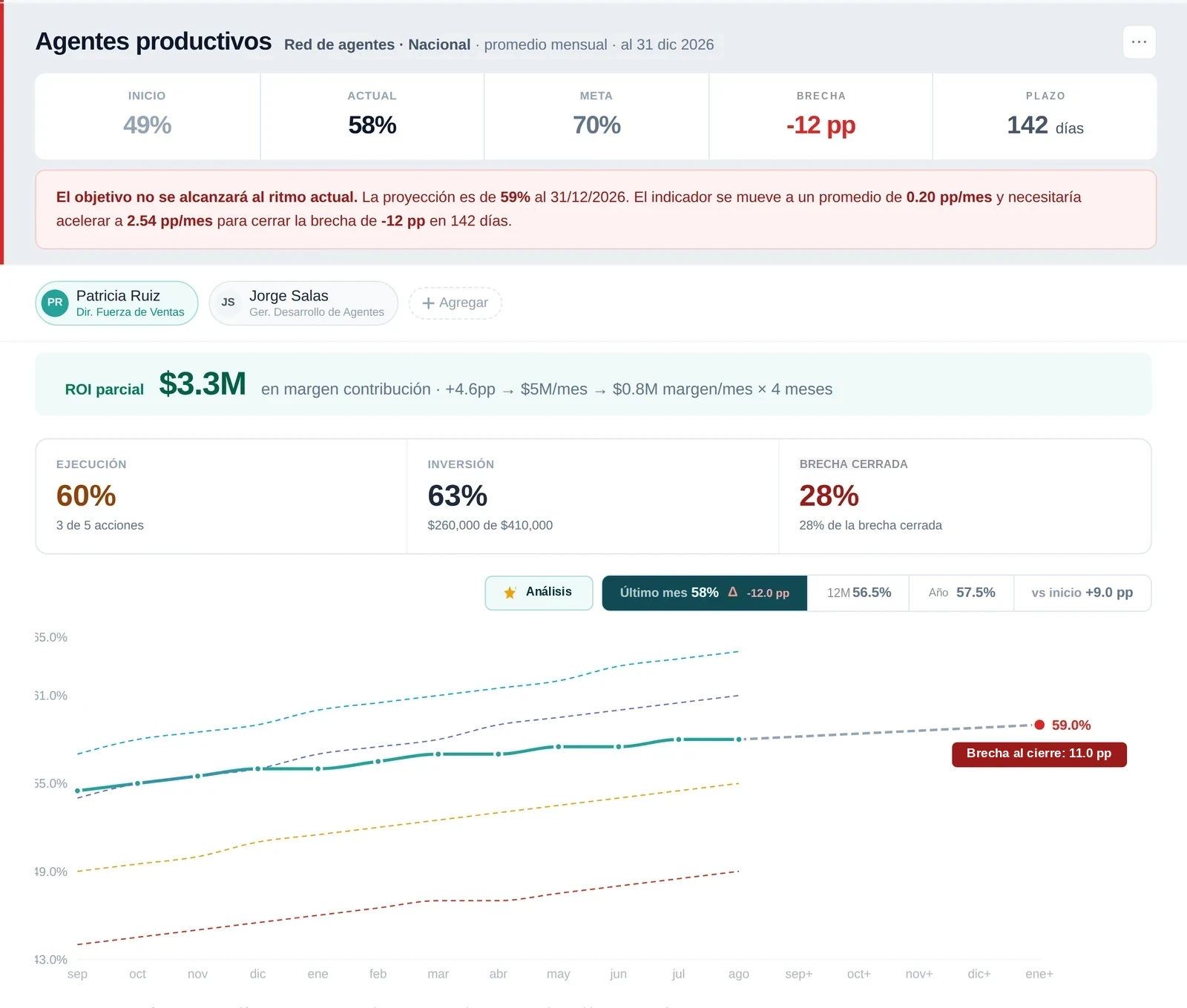Select the JS avatar badge

pos(228,303)
